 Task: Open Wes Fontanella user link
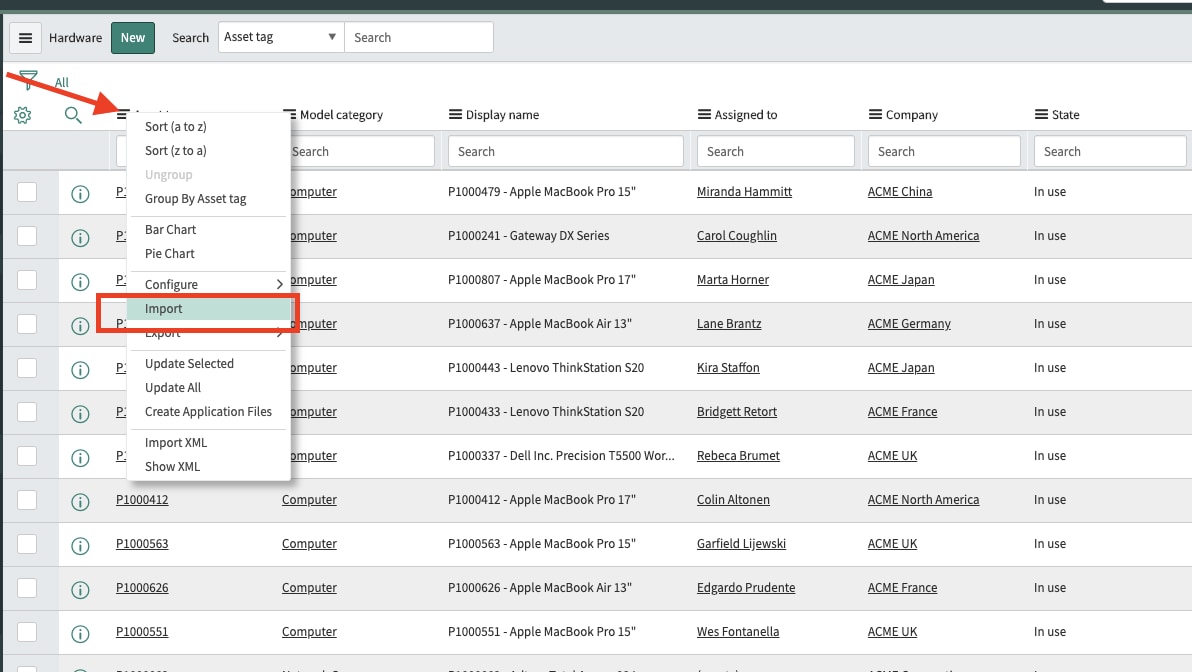coord(737,632)
